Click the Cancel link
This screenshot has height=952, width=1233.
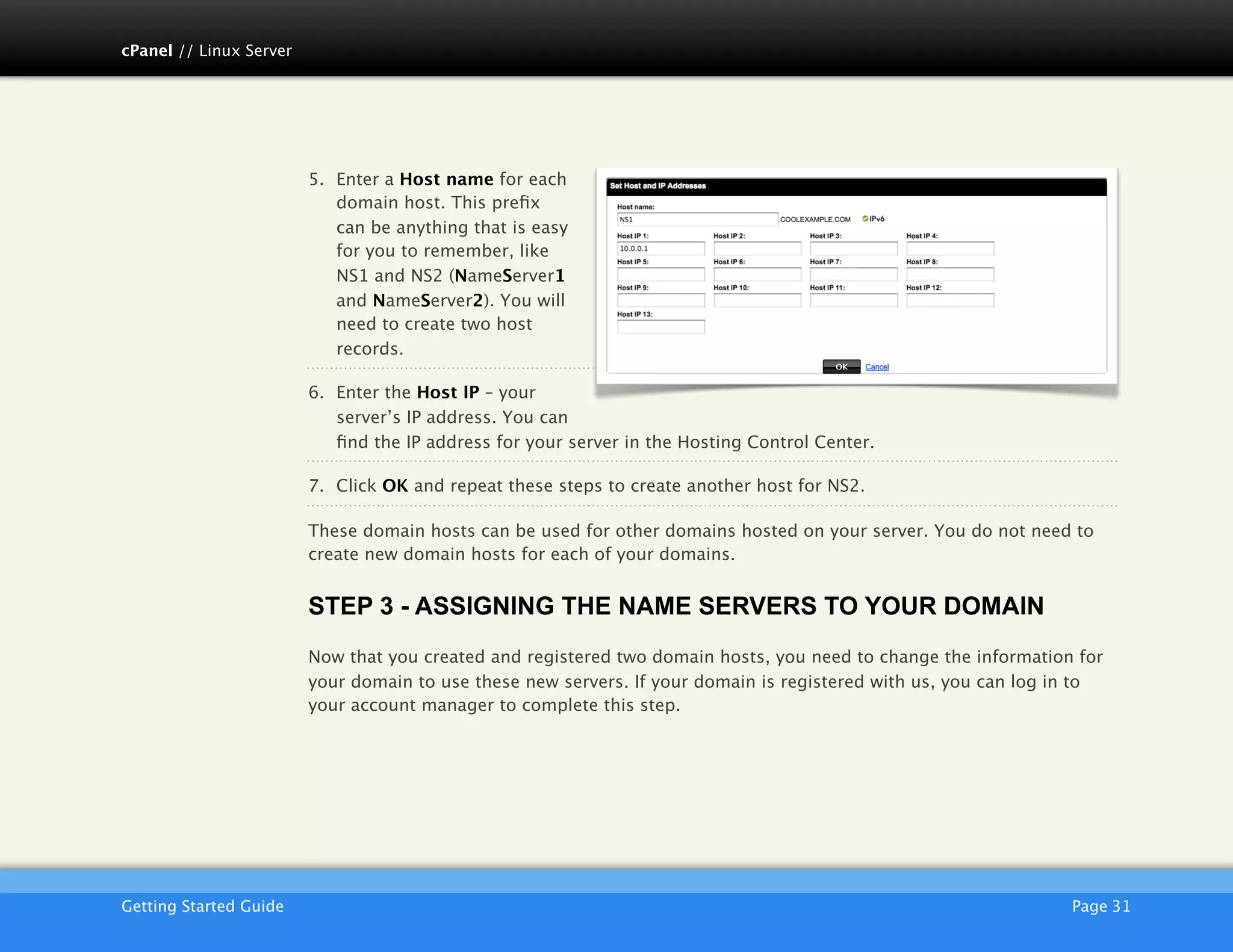(877, 367)
